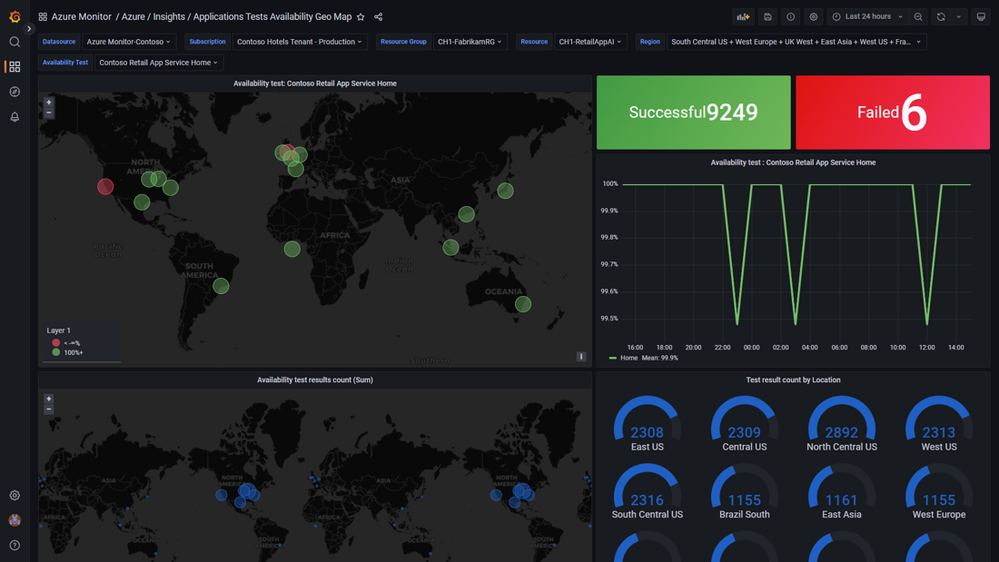Refresh the dashboard
The width and height of the screenshot is (999, 562).
[941, 17]
